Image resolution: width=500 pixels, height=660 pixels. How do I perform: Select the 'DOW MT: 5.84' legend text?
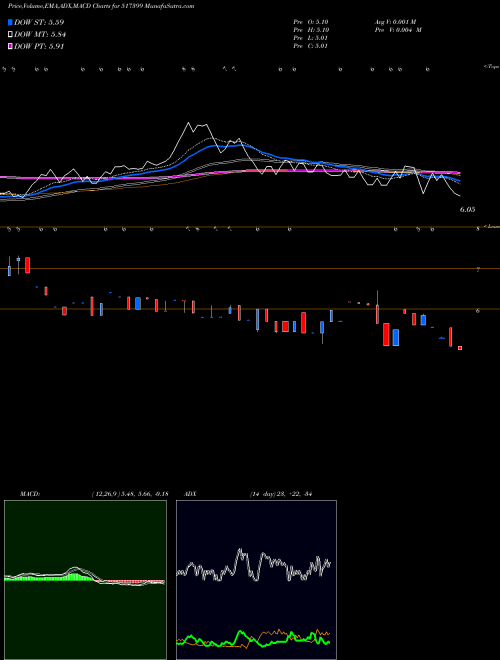pos(40,35)
